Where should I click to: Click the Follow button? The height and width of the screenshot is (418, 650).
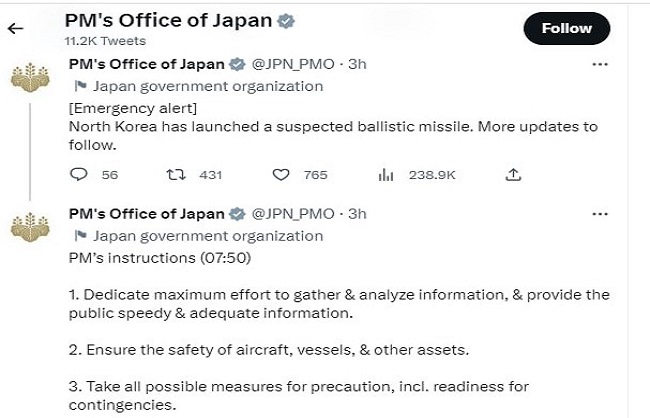click(x=566, y=28)
